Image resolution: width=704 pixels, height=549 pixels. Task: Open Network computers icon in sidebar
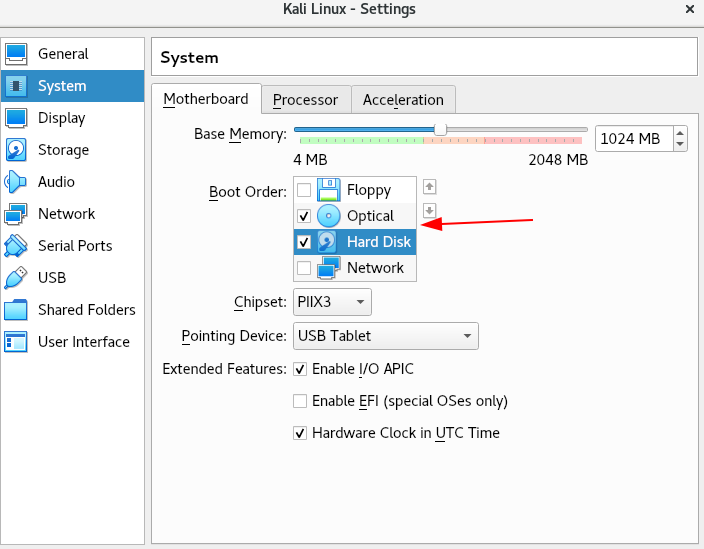pos(16,214)
